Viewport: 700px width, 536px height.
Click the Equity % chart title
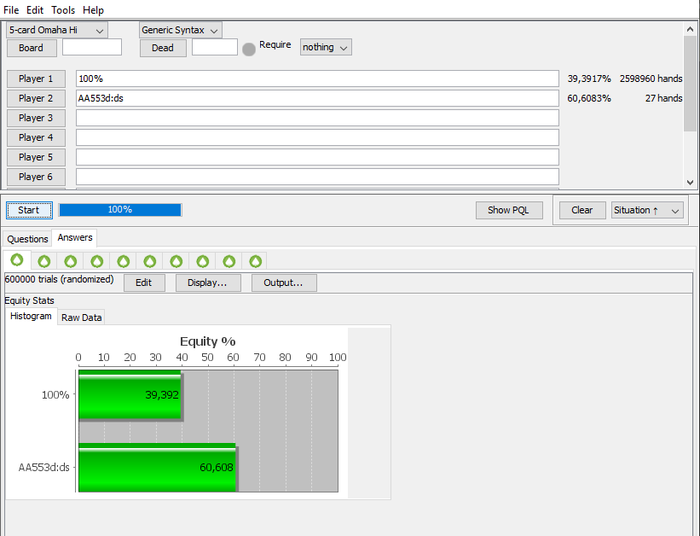(x=208, y=341)
